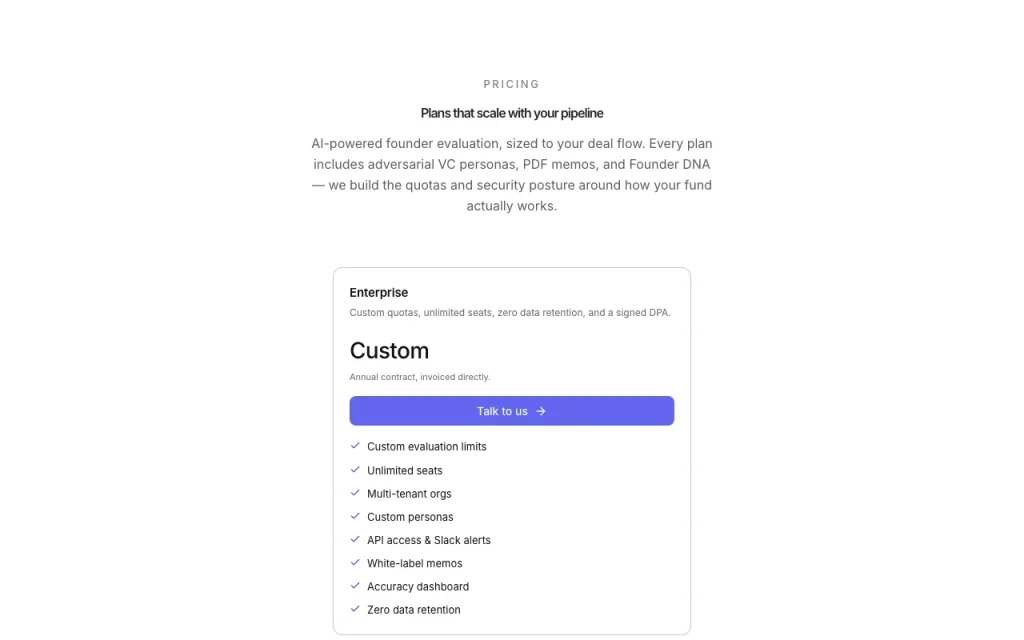1024x640 pixels.
Task: Click the White-label memos feature text
Action: tap(414, 563)
